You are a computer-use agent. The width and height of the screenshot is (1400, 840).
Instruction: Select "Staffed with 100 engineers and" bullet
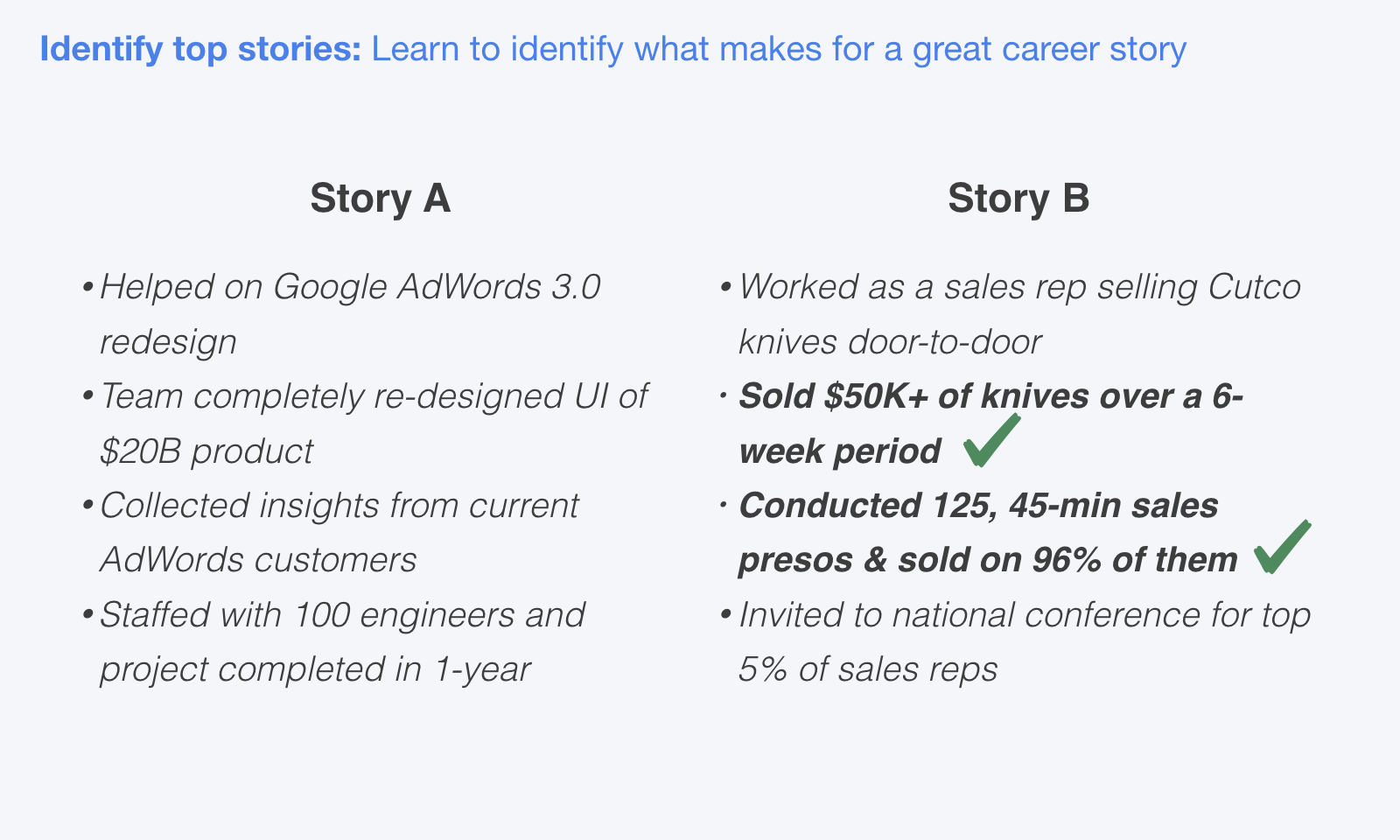click(342, 615)
